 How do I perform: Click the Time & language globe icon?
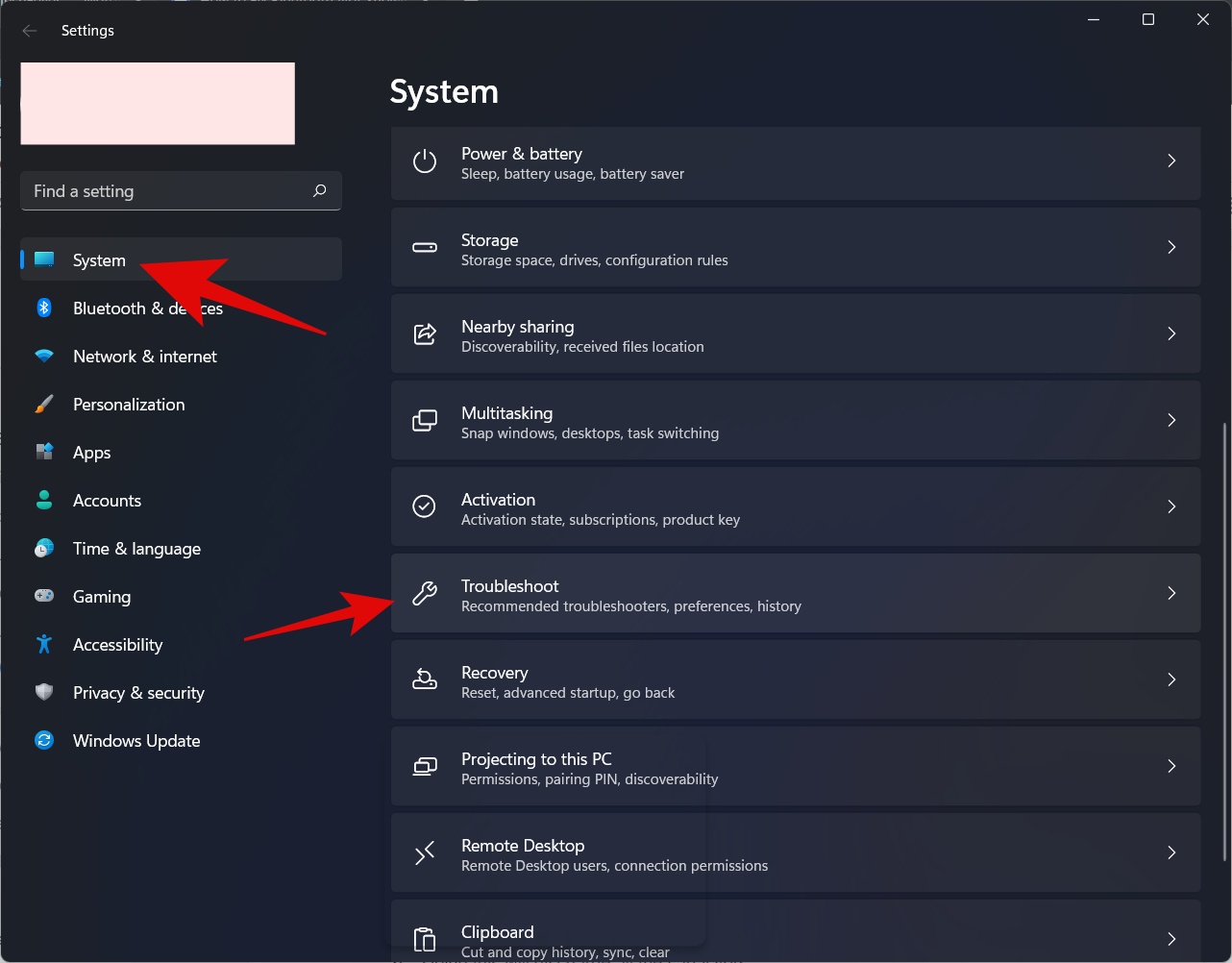[44, 548]
